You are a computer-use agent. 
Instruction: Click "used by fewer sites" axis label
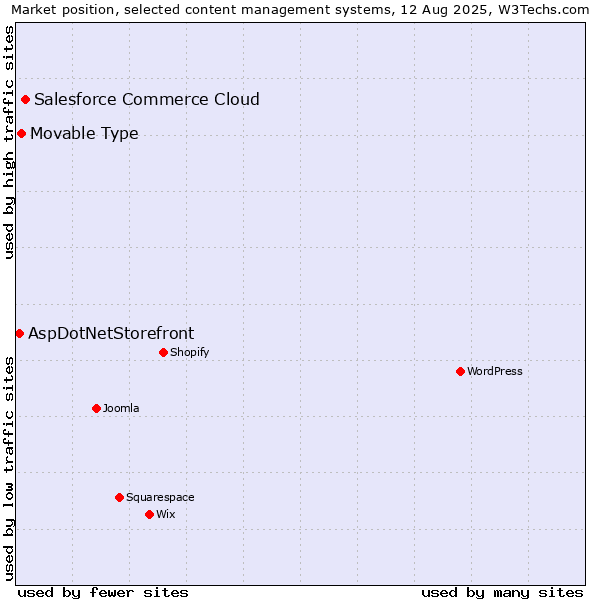(103, 593)
